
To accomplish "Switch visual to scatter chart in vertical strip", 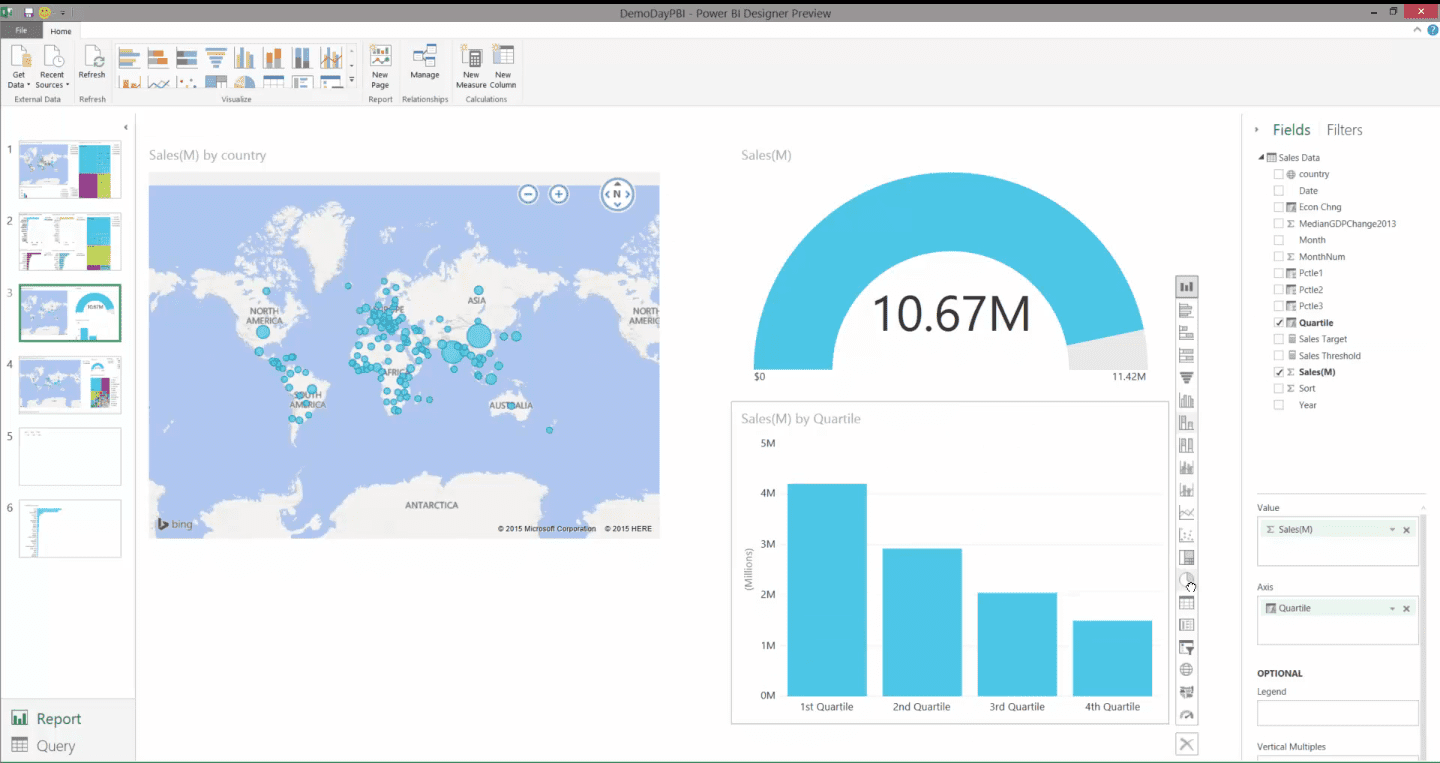I will click(x=1186, y=535).
